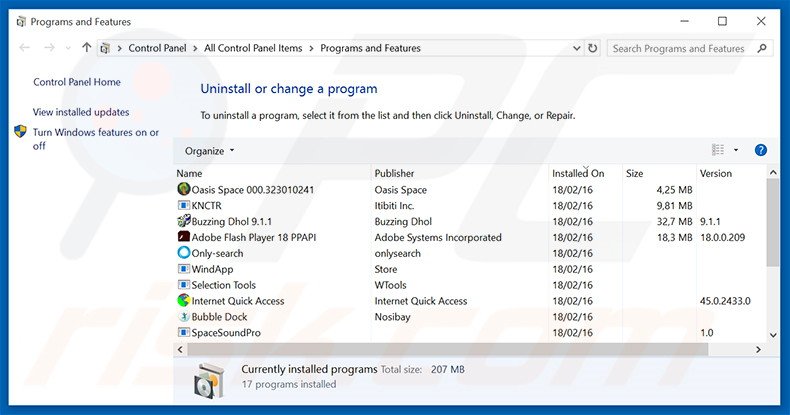Expand the view options dropdown arrow
This screenshot has width=790, height=415.
click(x=736, y=150)
